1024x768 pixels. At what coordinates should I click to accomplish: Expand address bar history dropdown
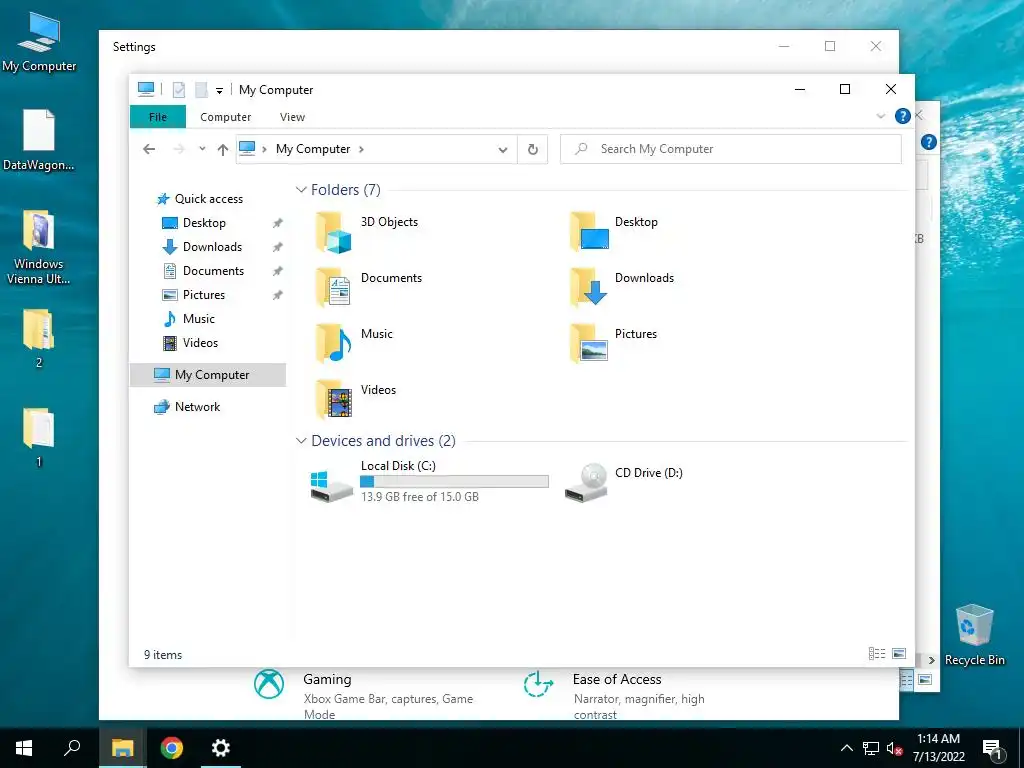click(x=503, y=150)
